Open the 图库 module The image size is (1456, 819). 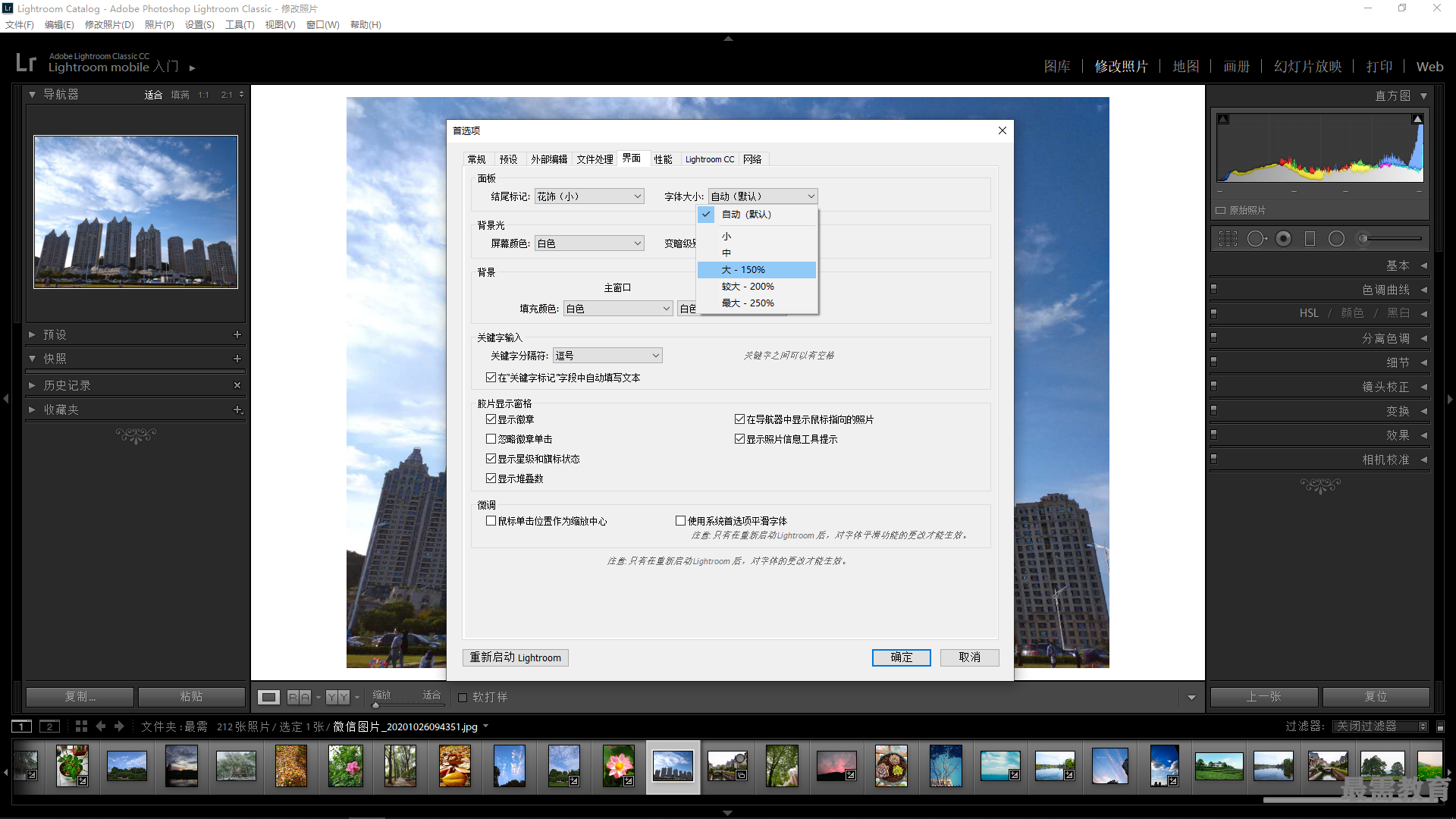point(1056,67)
